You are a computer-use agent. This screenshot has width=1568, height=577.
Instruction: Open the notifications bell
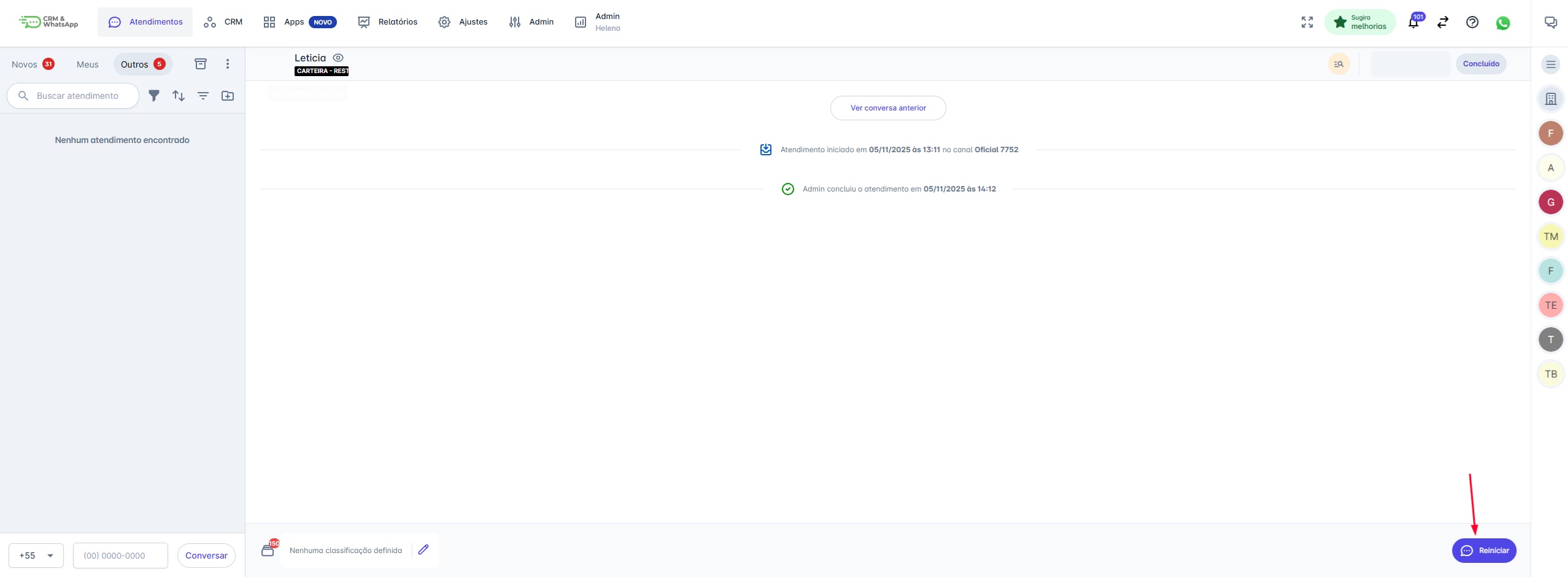[x=1413, y=23]
